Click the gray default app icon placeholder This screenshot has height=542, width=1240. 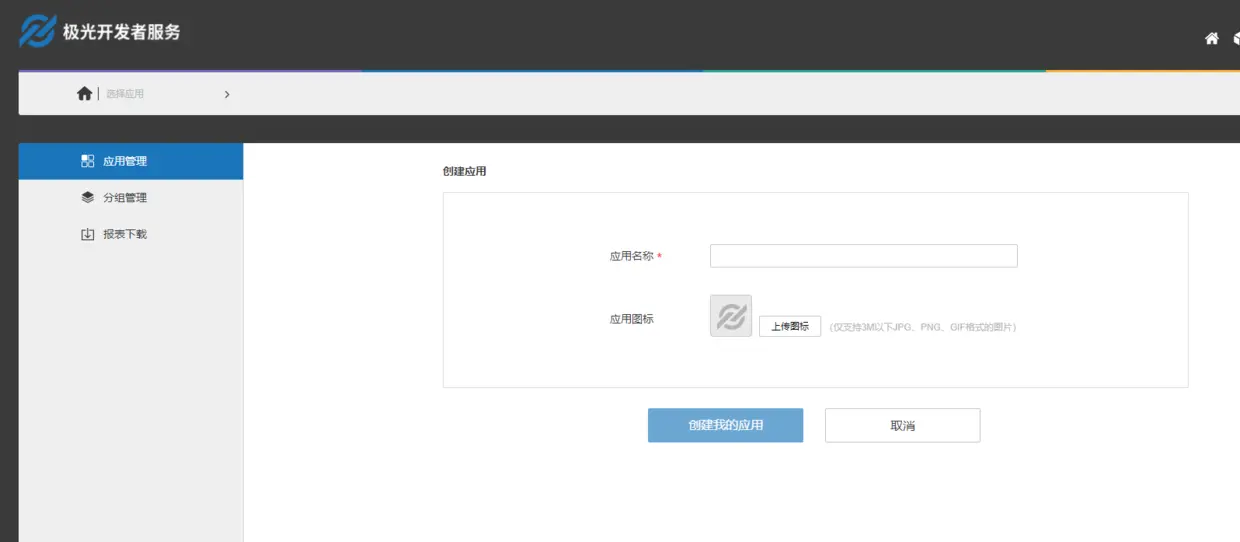point(731,316)
